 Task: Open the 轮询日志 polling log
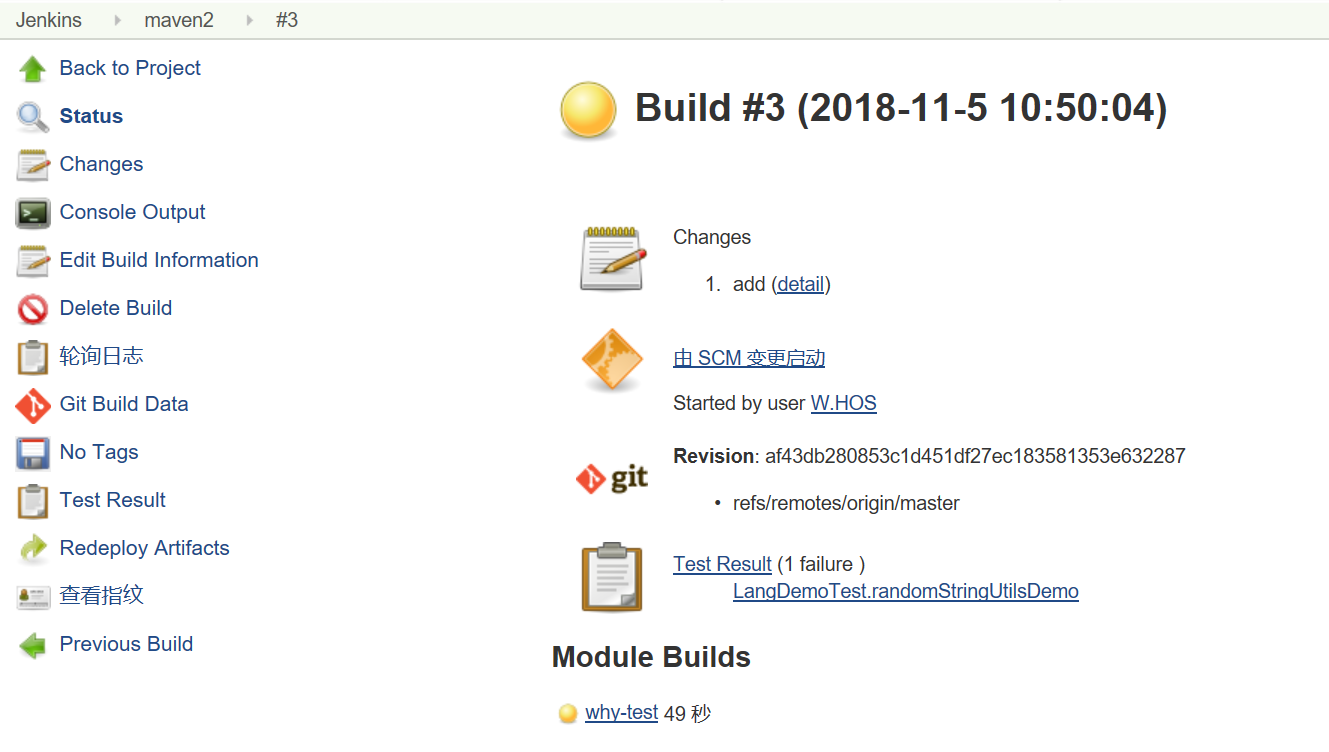(x=101, y=356)
